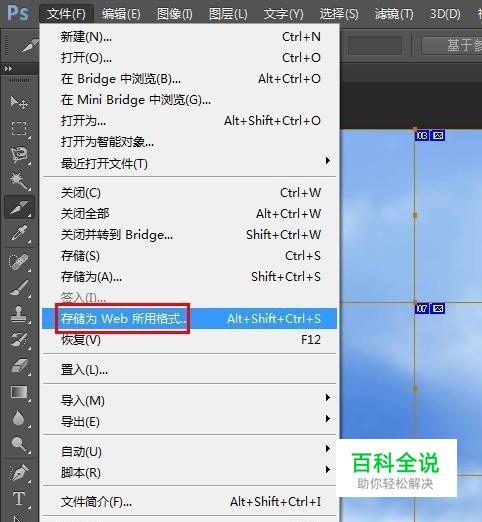482x522 pixels.
Task: Select the Gradient tool
Action: (x=19, y=392)
